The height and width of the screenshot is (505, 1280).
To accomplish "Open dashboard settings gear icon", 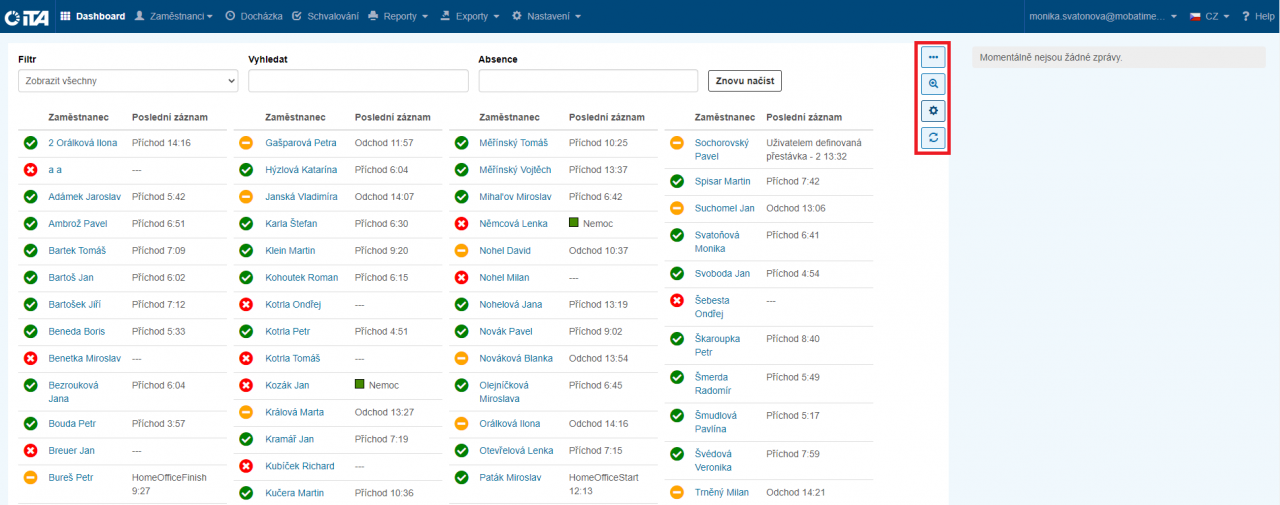I will pyautogui.click(x=932, y=111).
